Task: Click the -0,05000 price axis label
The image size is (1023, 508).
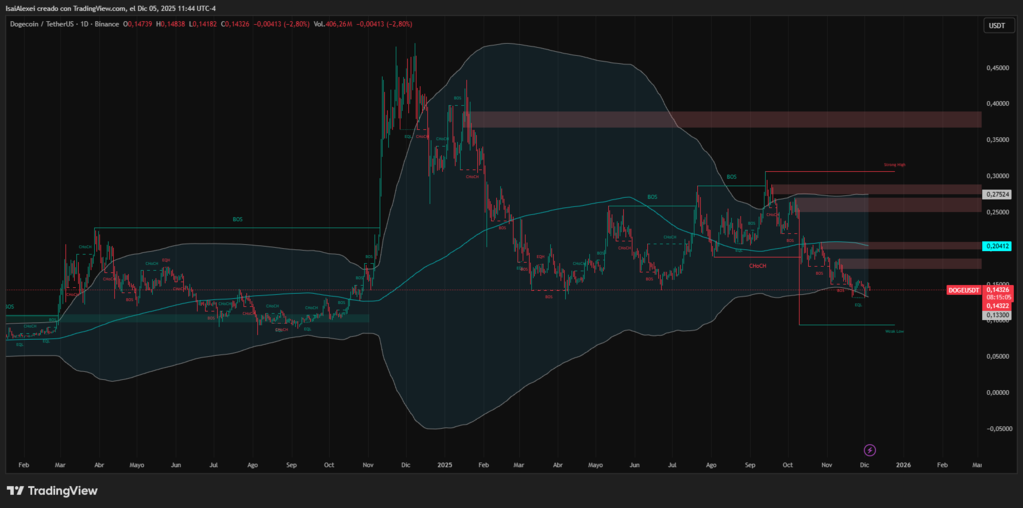Action: (998, 429)
